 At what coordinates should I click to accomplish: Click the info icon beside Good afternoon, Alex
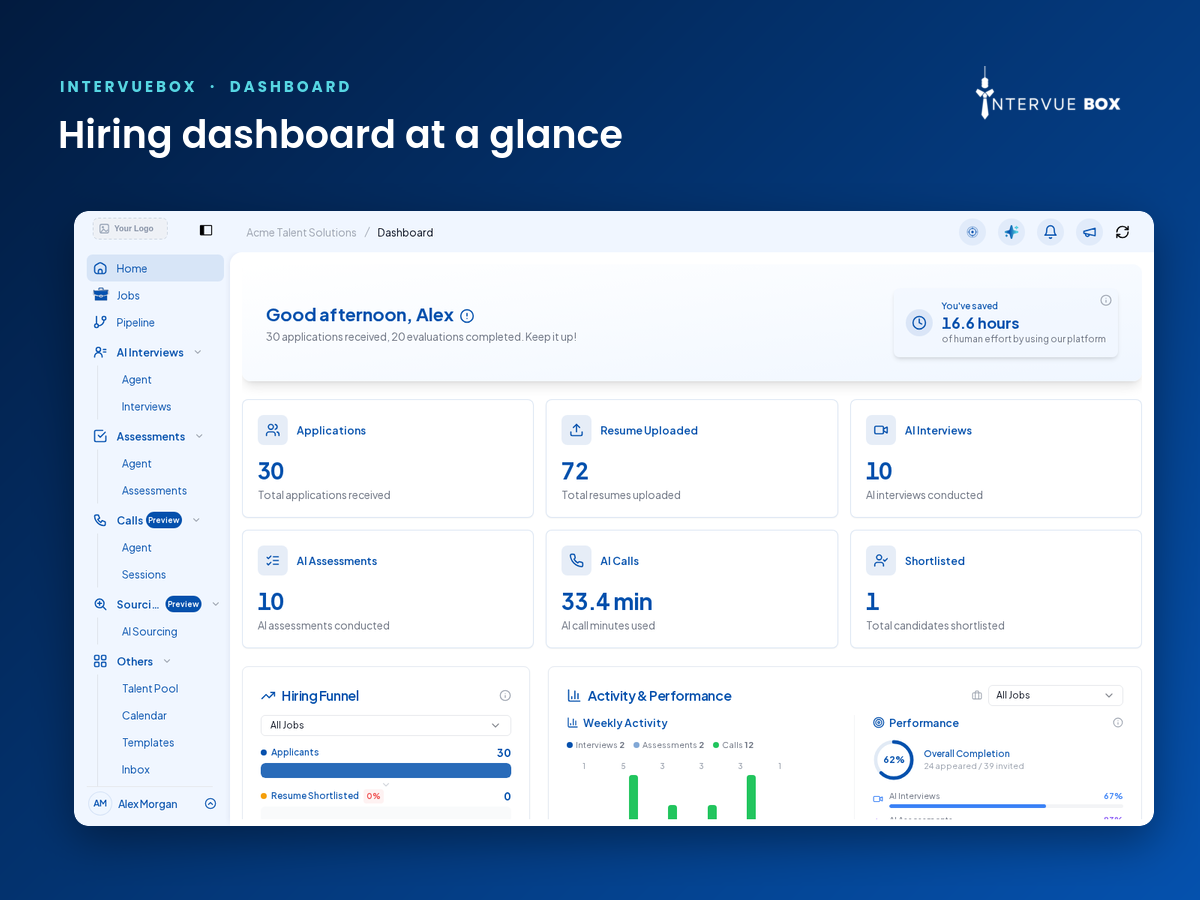click(467, 316)
